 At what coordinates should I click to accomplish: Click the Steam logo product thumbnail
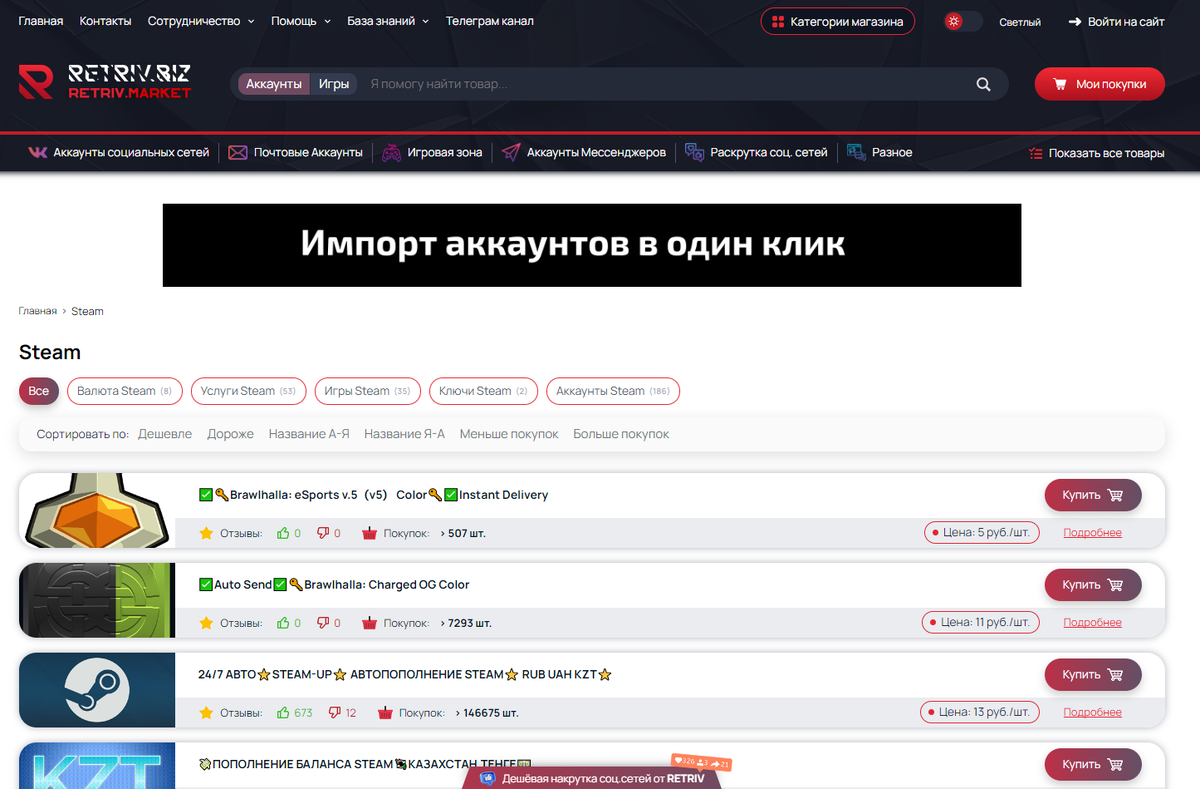pyautogui.click(x=97, y=690)
